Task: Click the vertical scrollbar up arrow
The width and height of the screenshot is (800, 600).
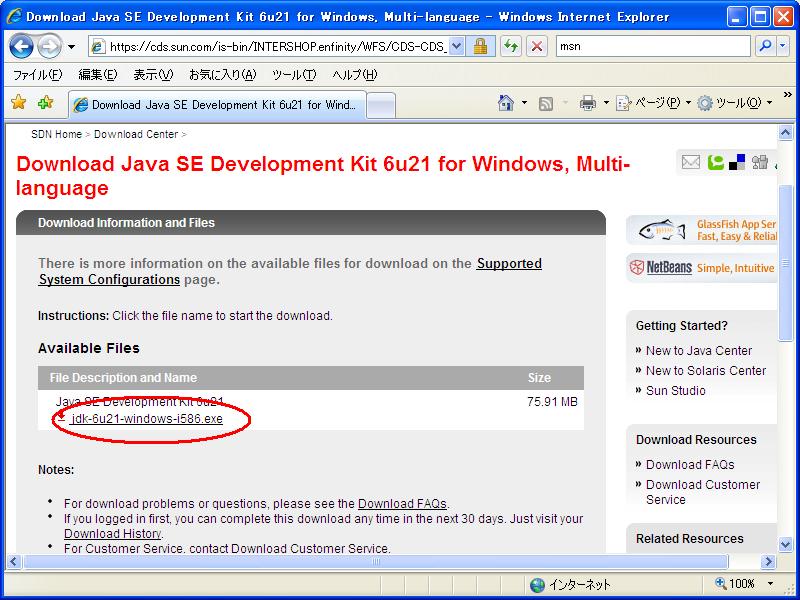Action: (x=786, y=133)
